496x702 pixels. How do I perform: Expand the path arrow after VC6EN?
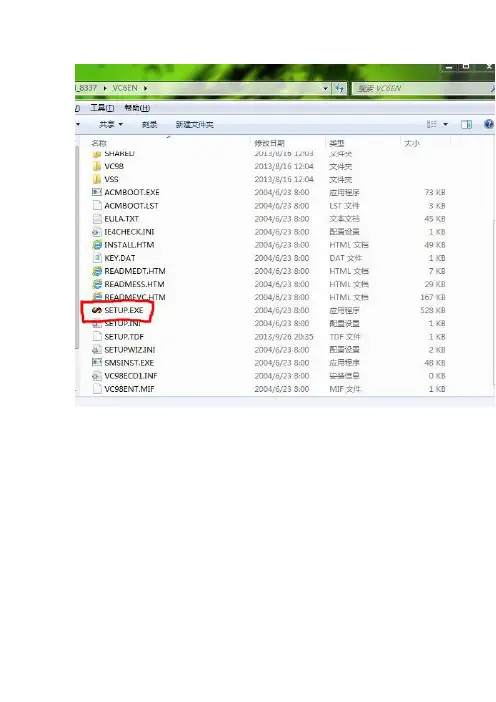145,88
